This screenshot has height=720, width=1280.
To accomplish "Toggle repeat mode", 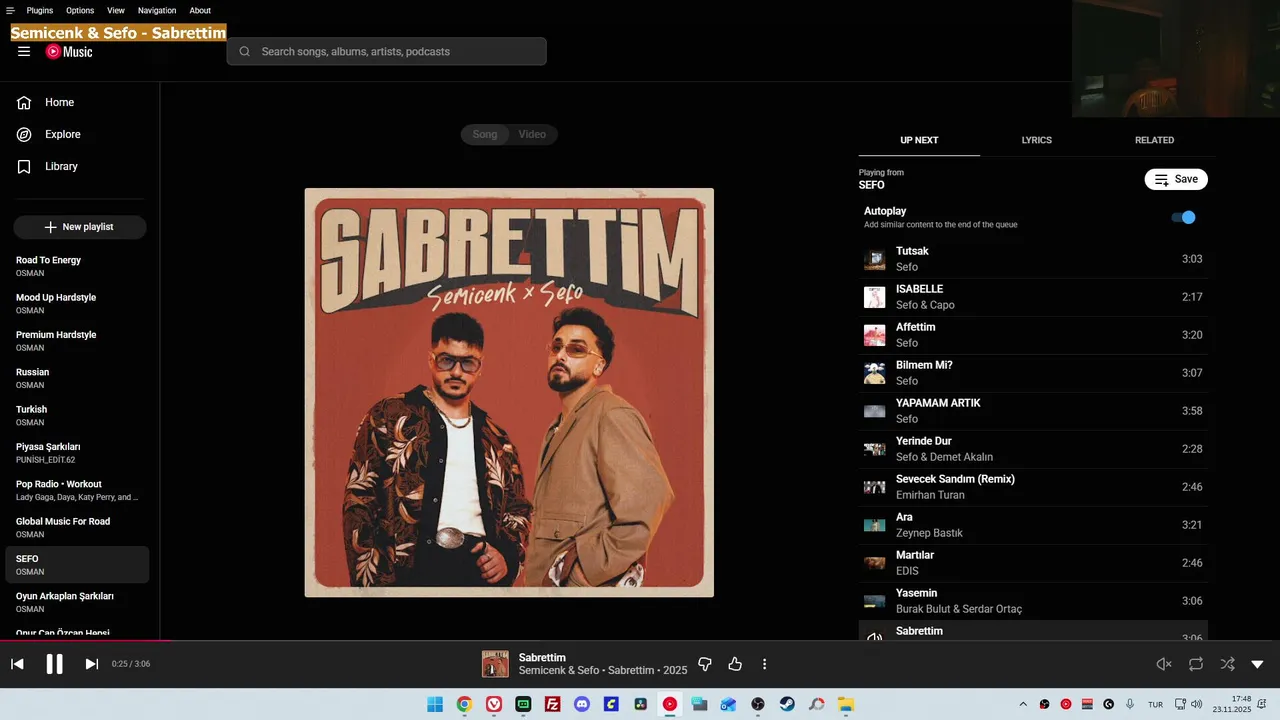I will tap(1196, 664).
